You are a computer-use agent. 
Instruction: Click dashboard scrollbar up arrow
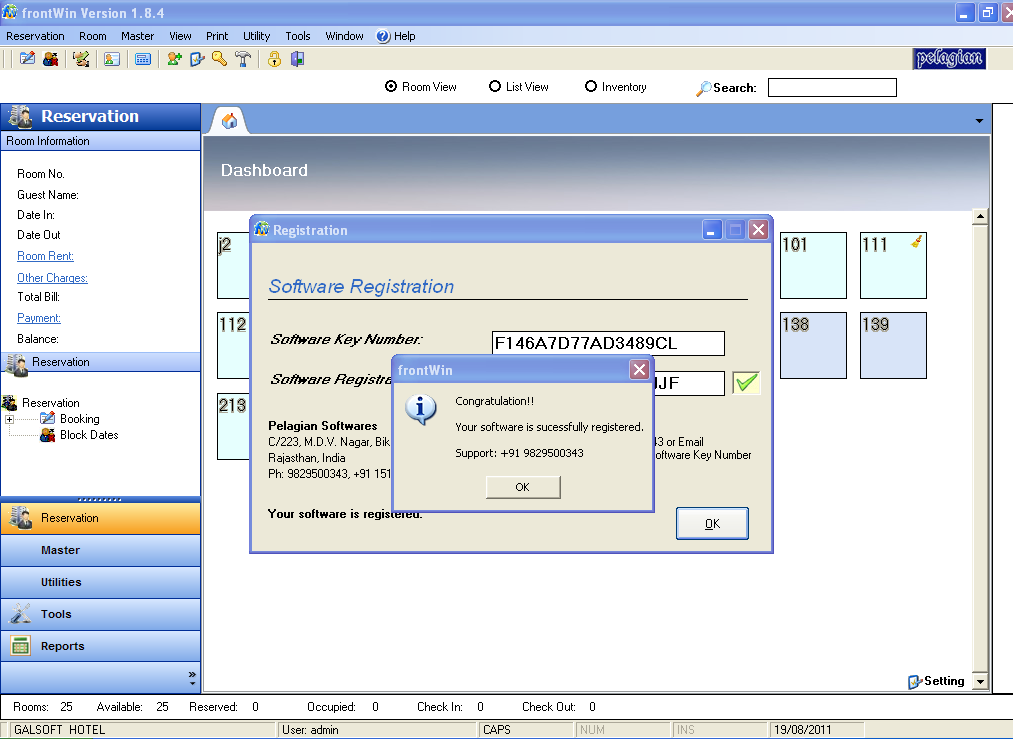(x=980, y=217)
